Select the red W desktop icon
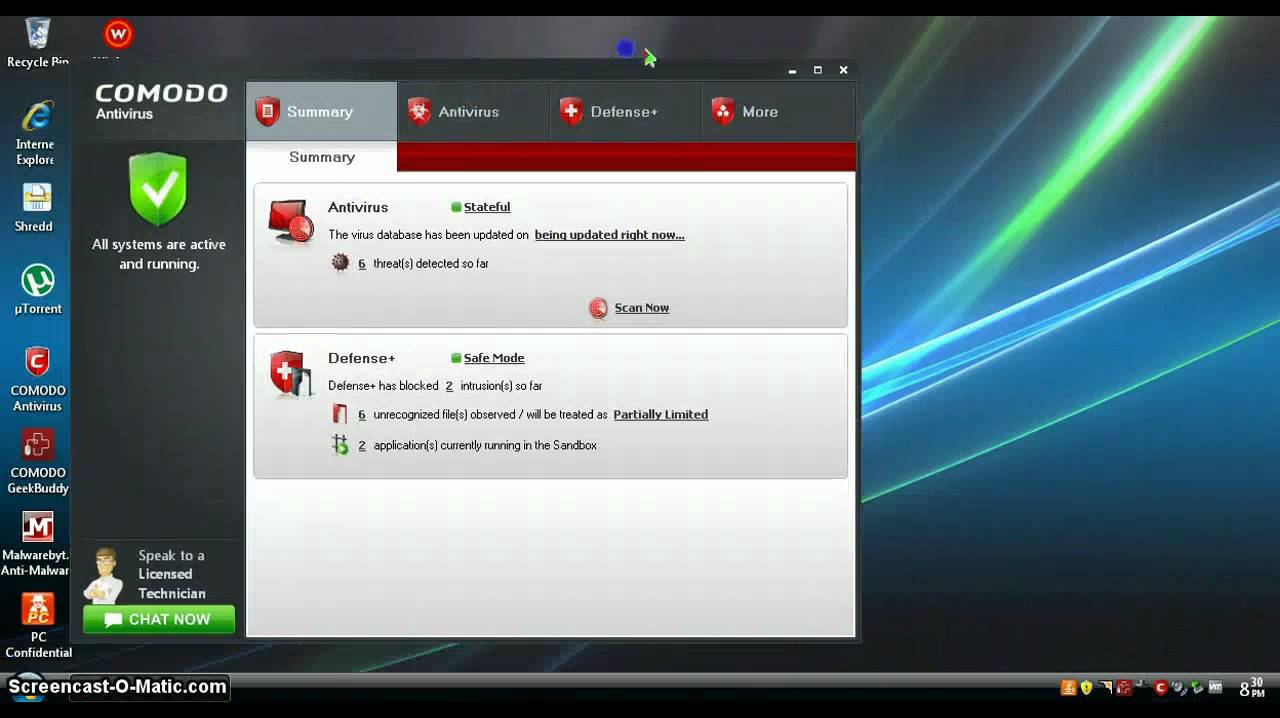 coord(118,34)
